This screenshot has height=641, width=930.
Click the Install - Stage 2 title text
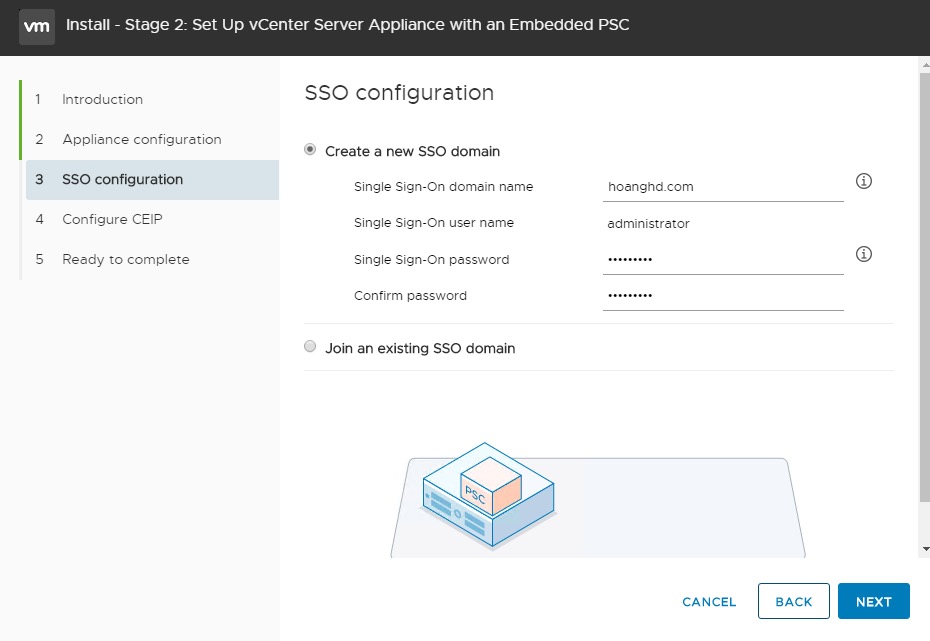[348, 25]
